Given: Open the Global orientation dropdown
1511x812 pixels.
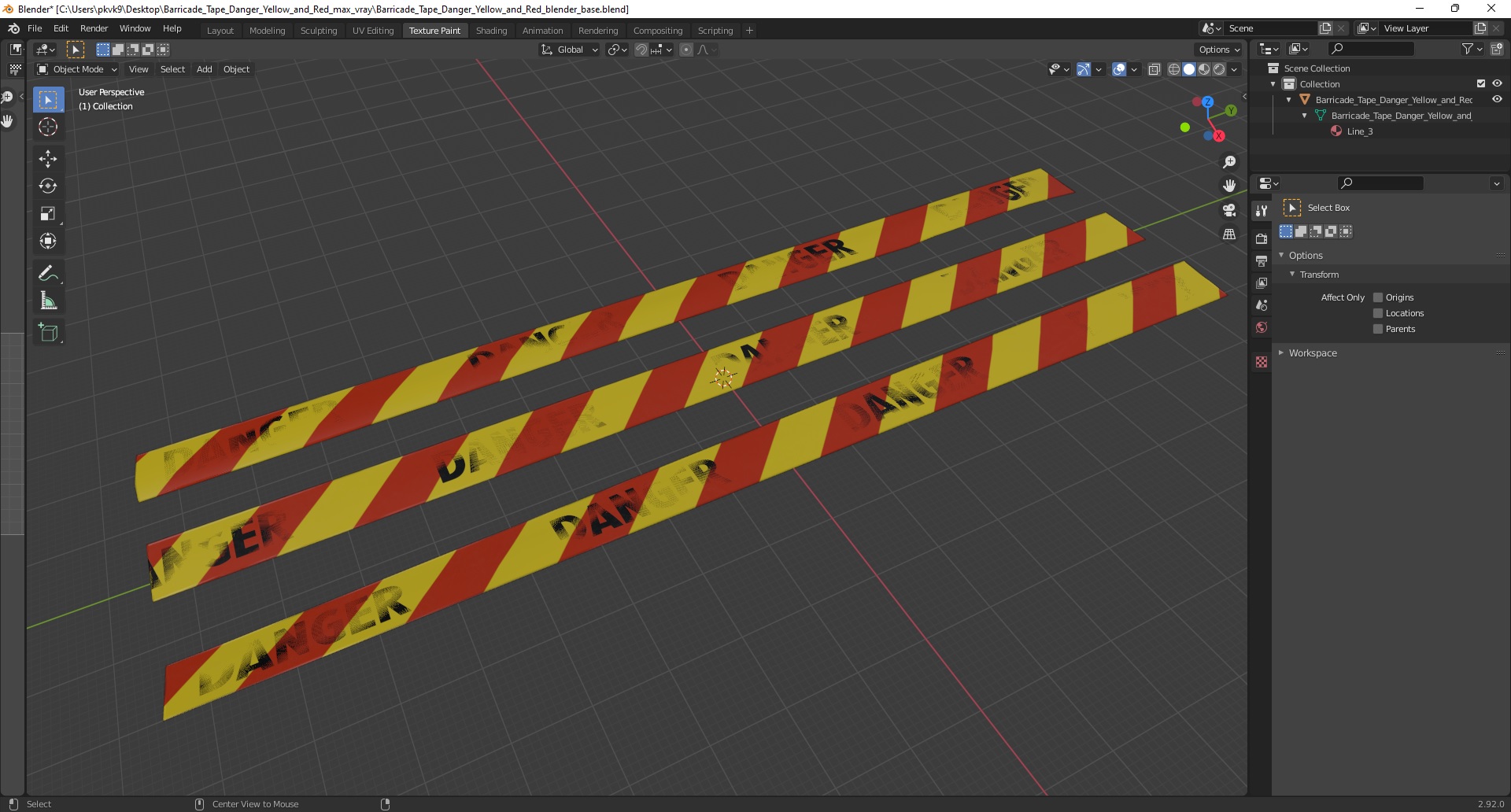Looking at the screenshot, I should [570, 50].
